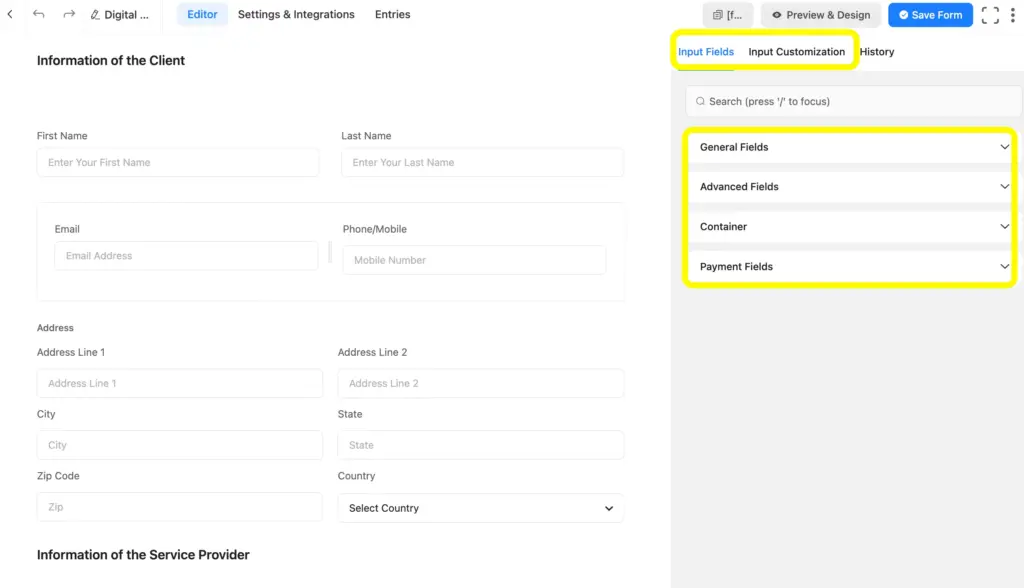The height and width of the screenshot is (588, 1024).
Task: Select 'Information of the Service Provider' heading
Action: (143, 555)
